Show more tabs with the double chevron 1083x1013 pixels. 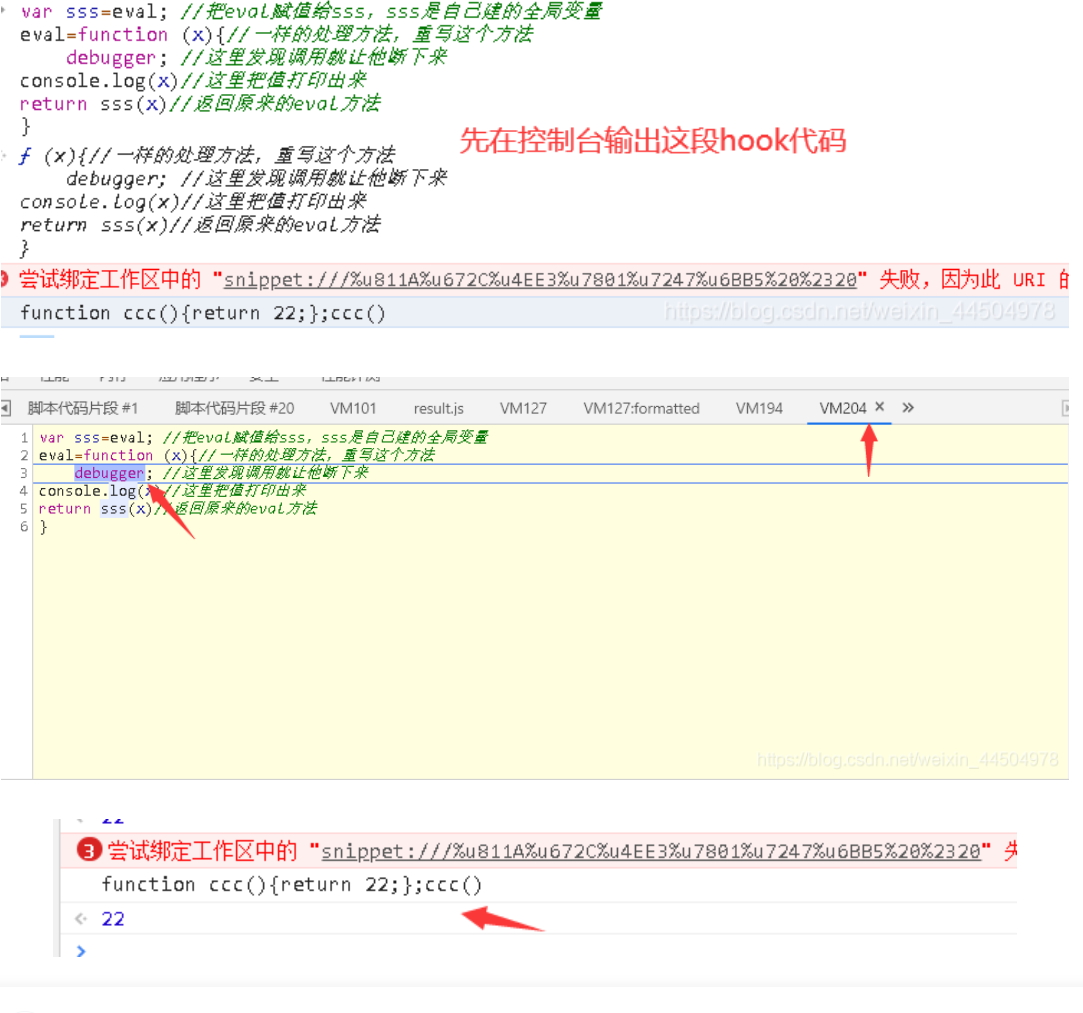pyautogui.click(x=908, y=407)
